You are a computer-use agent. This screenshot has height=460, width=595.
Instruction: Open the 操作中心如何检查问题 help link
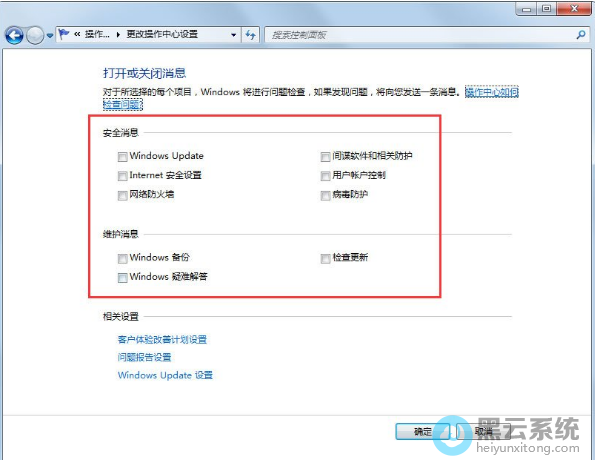[x=492, y=92]
